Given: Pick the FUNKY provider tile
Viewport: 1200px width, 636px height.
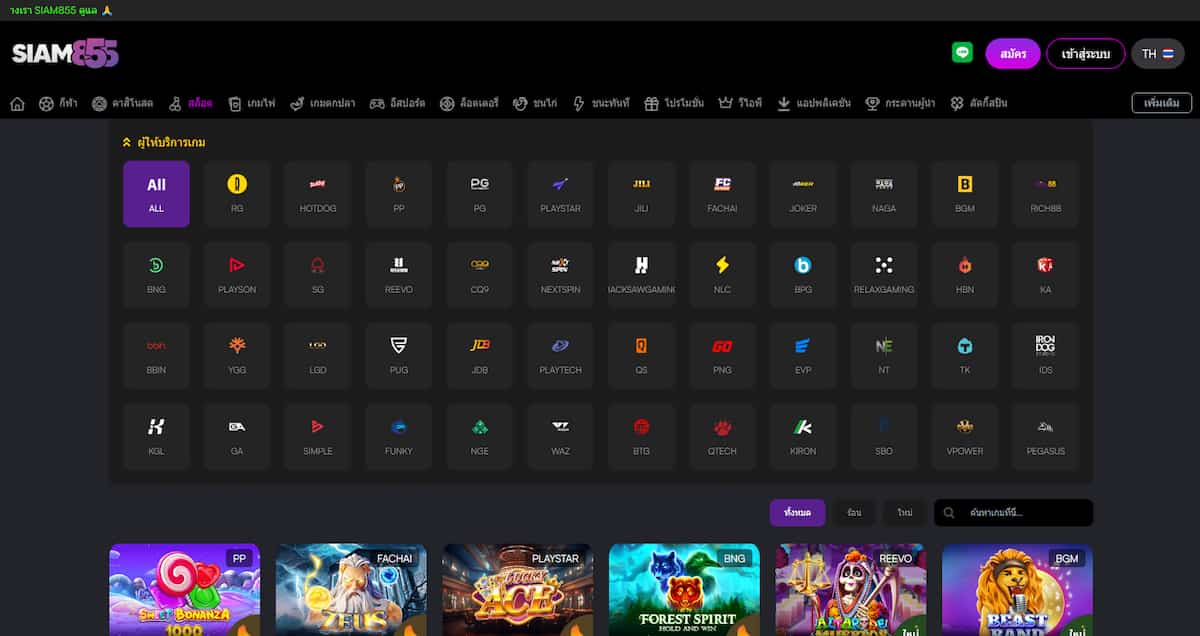Looking at the screenshot, I should 399,436.
